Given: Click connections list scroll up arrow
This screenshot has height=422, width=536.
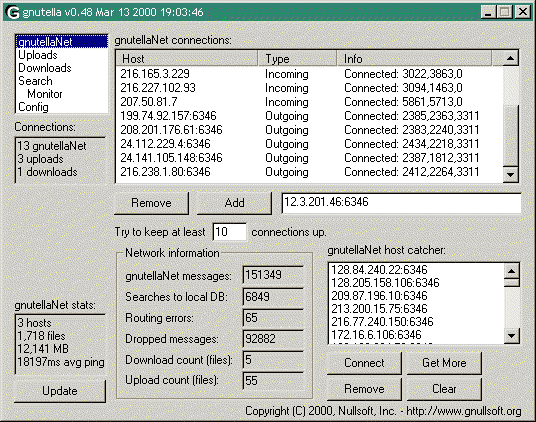Looking at the screenshot, I should [x=510, y=58].
